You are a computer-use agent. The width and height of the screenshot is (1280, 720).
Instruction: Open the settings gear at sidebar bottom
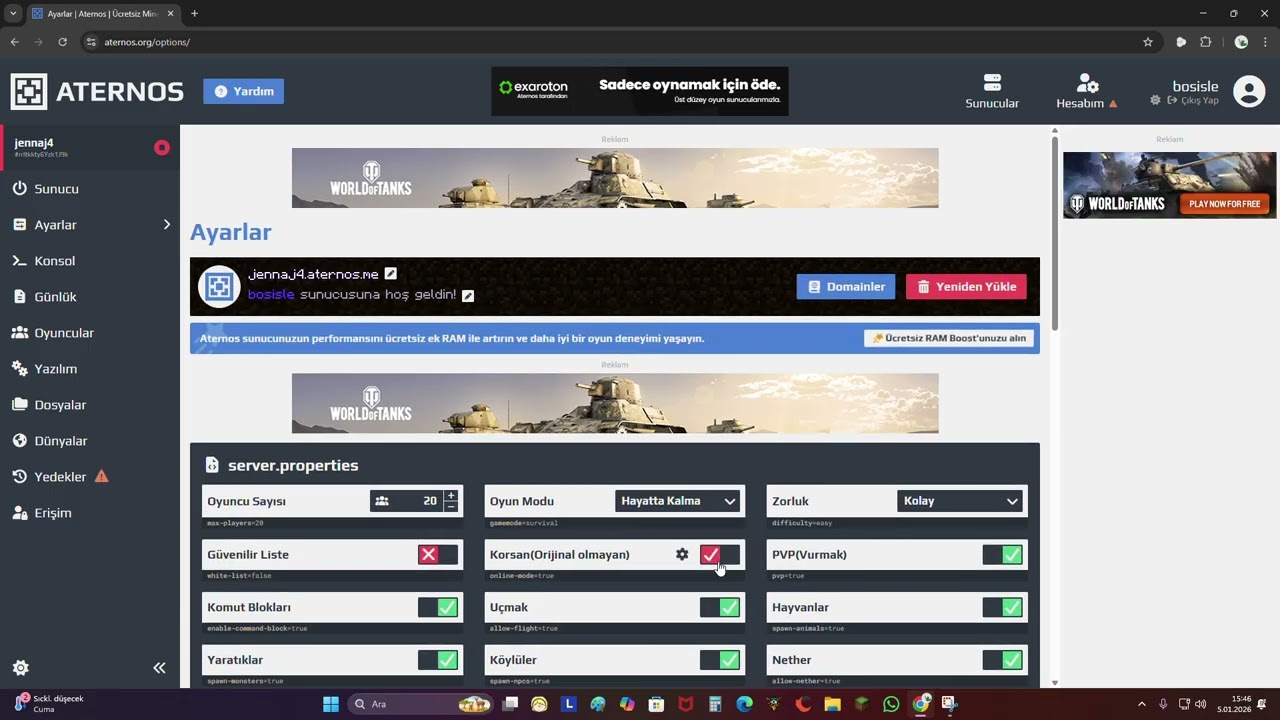pos(20,668)
